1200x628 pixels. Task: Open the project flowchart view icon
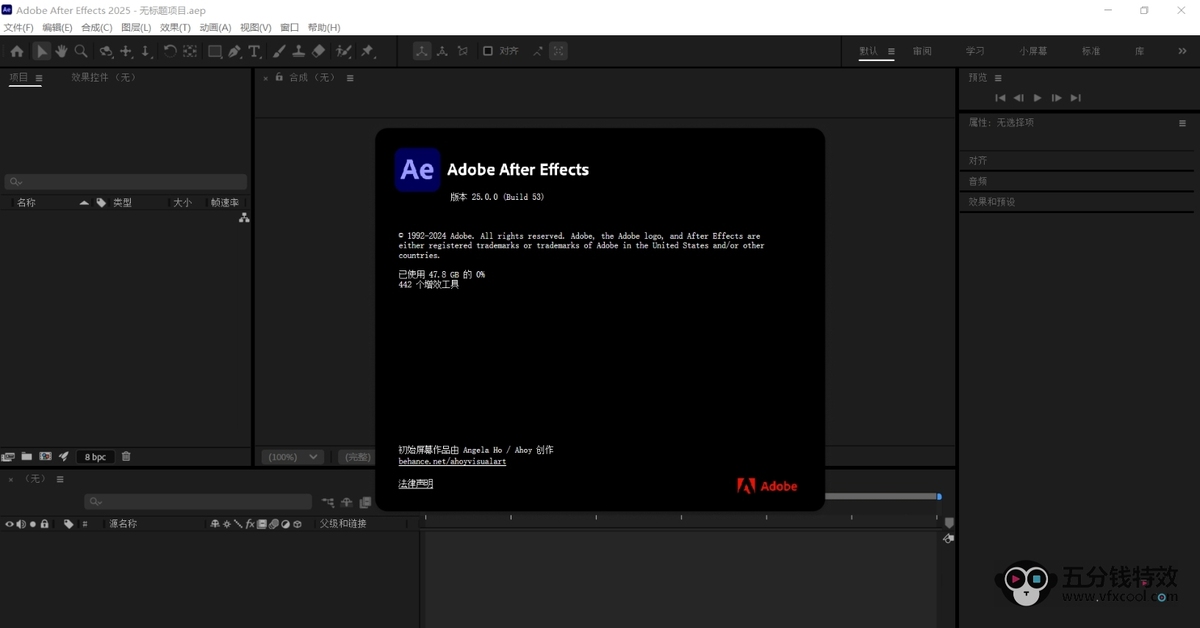click(x=243, y=217)
